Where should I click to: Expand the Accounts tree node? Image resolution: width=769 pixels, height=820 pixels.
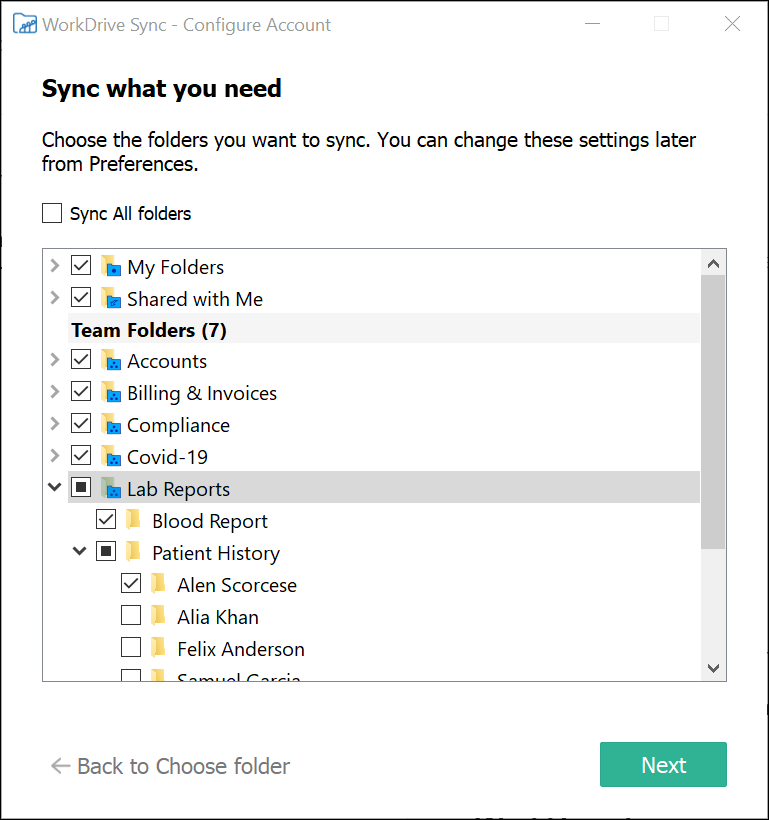pyautogui.click(x=55, y=359)
